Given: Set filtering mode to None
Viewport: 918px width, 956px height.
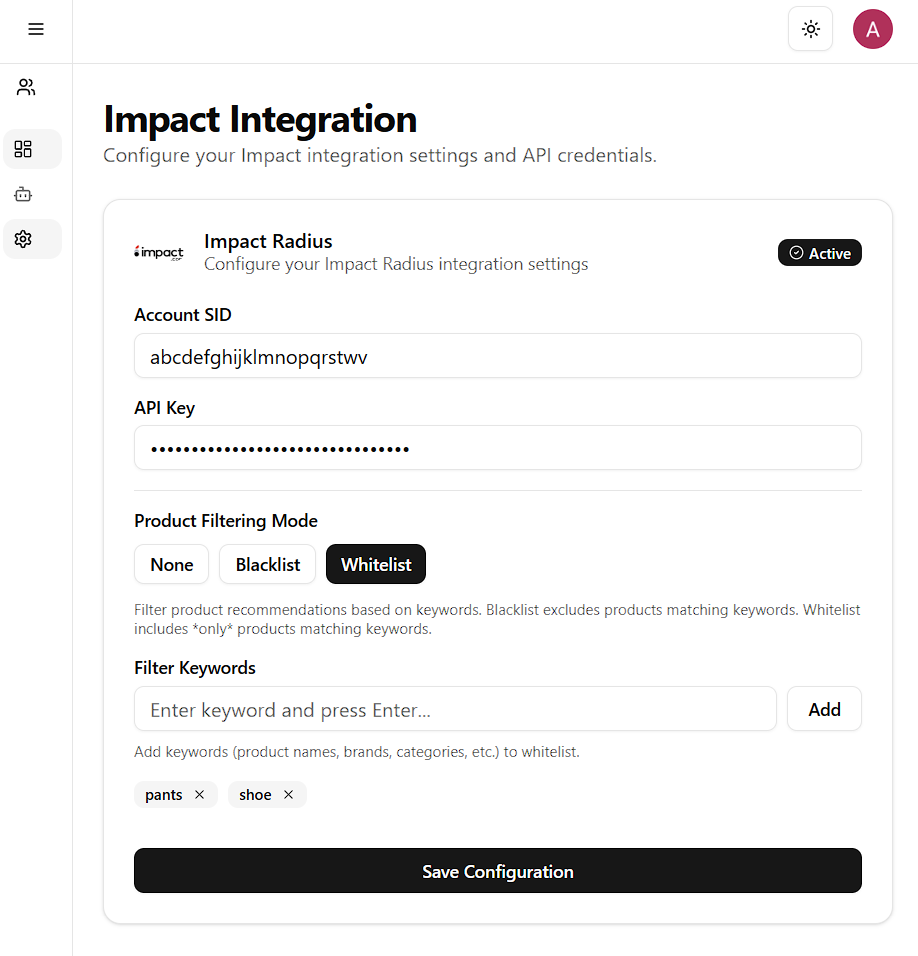Looking at the screenshot, I should click(171, 565).
